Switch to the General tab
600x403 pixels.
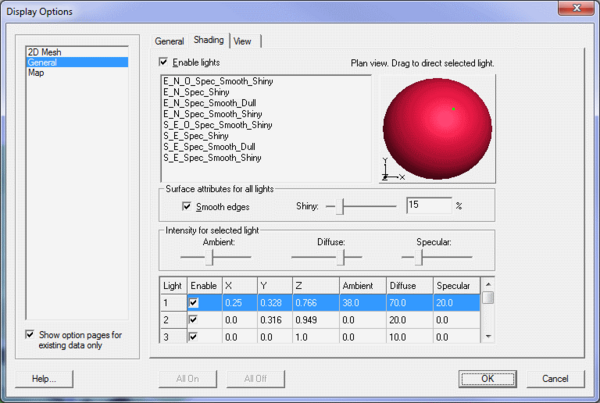[169, 41]
